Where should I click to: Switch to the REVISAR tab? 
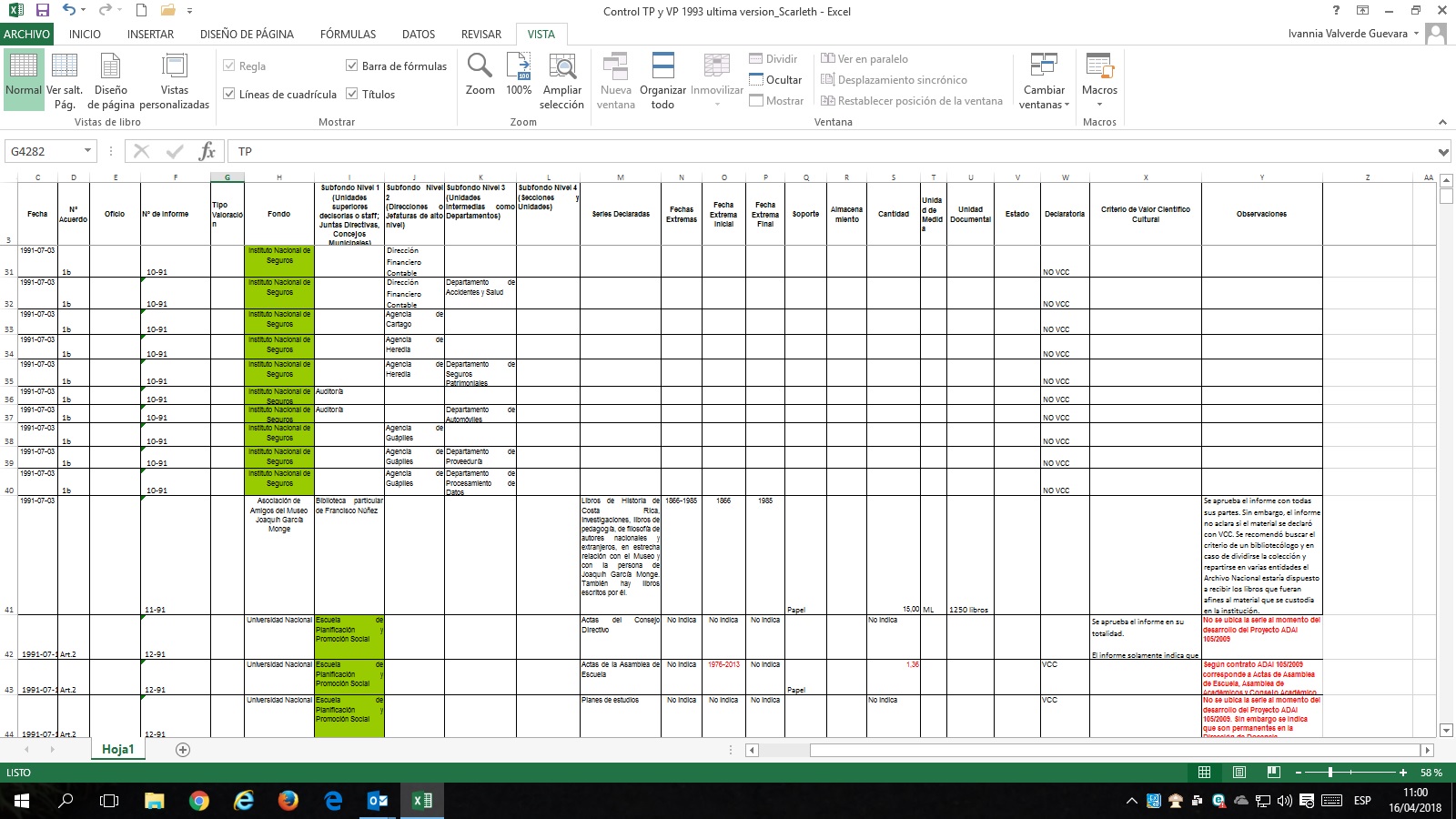pyautogui.click(x=480, y=35)
